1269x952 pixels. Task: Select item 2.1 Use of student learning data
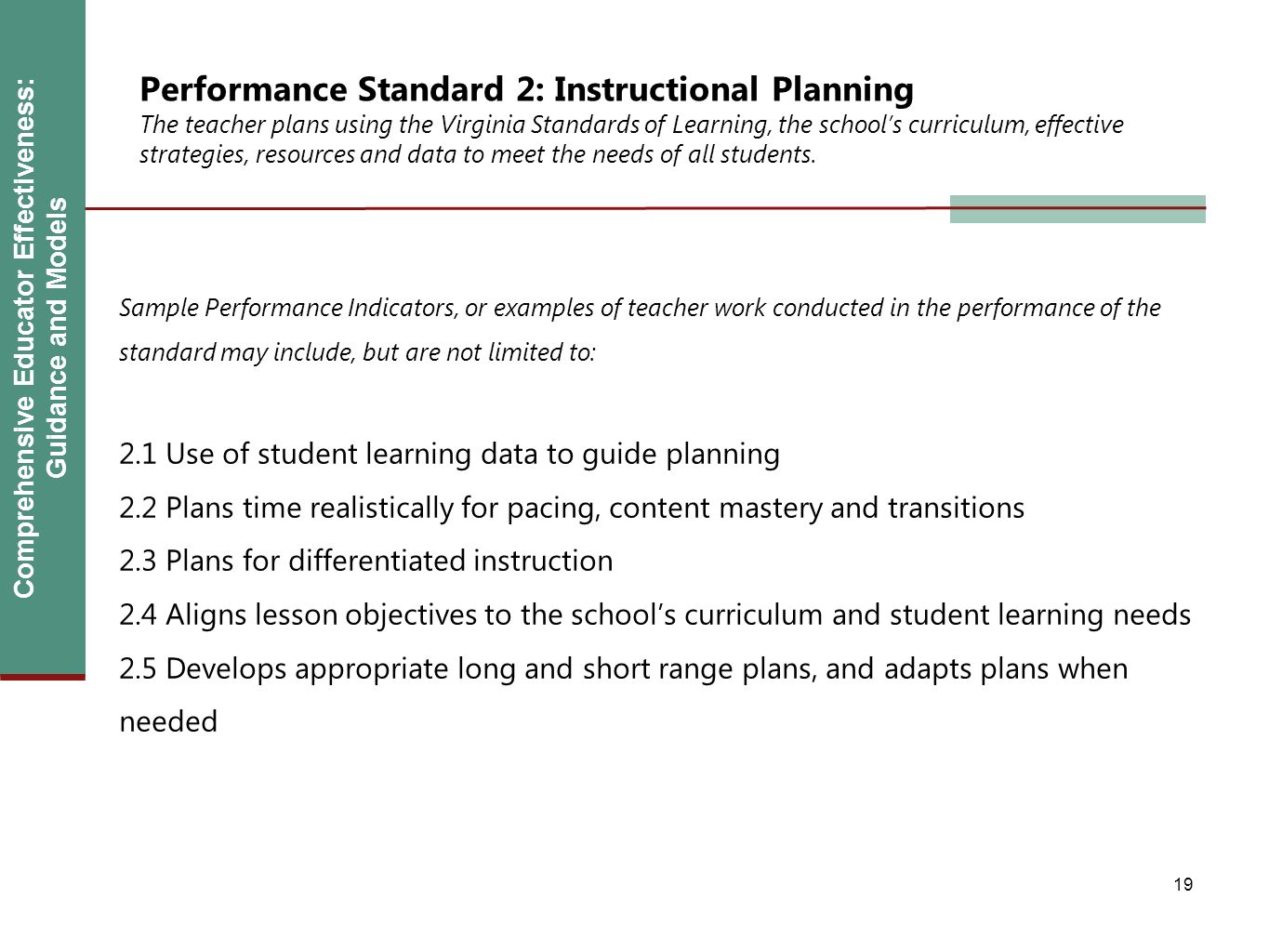(450, 455)
